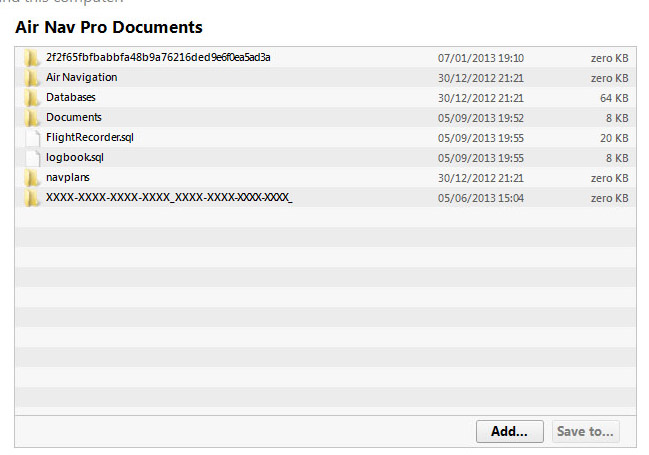Screen dimensions: 649x455
Task: Select the Documents folder name
Action: click(x=74, y=118)
